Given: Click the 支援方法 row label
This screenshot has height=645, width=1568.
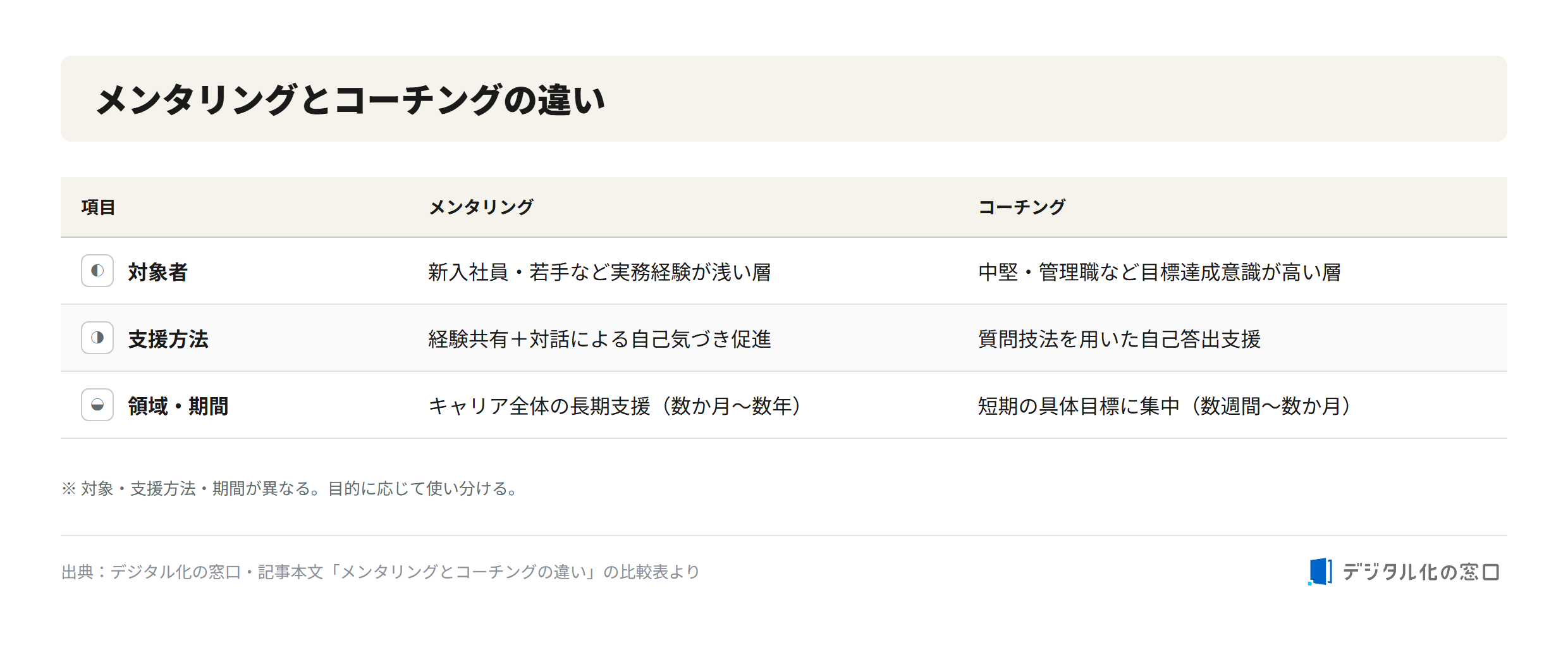Looking at the screenshot, I should [x=168, y=339].
